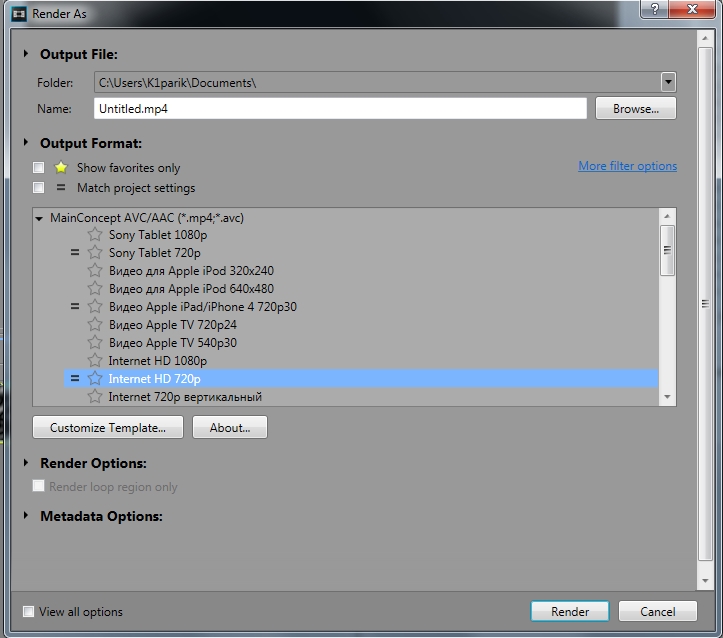The image size is (723, 638).
Task: Collapse the MainConcept AVC/AAC format group
Action: [x=39, y=219]
